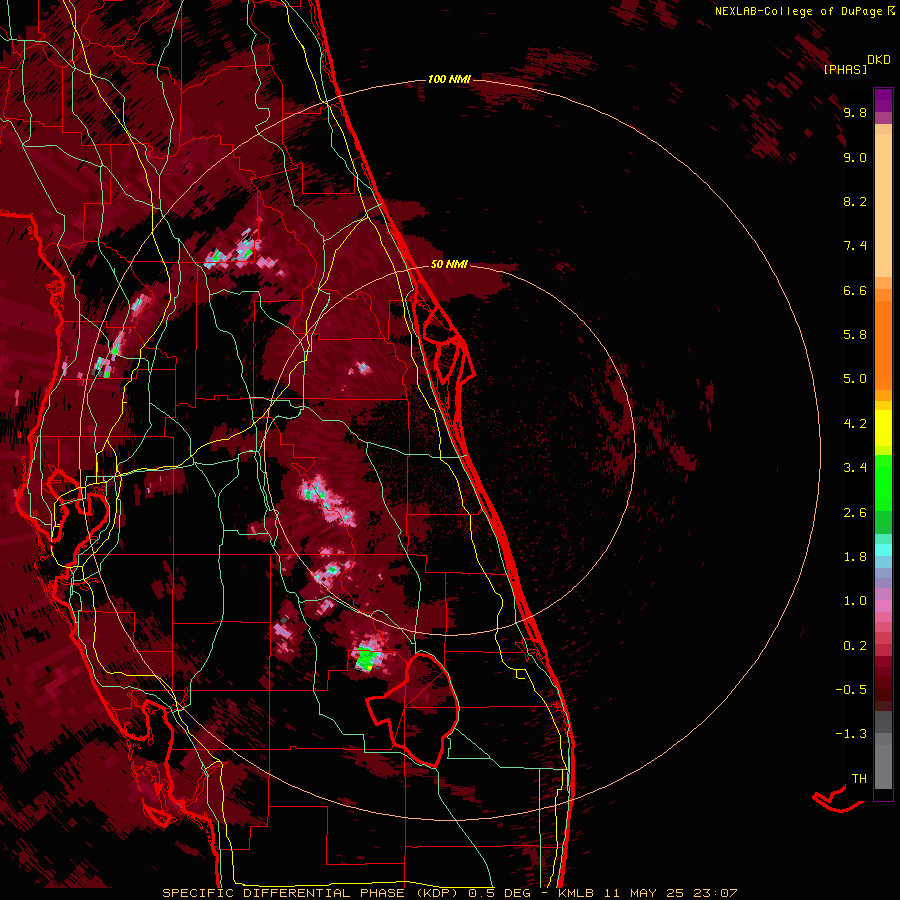The height and width of the screenshot is (900, 900).
Task: Click the TH label on the scale
Action: pos(859,779)
